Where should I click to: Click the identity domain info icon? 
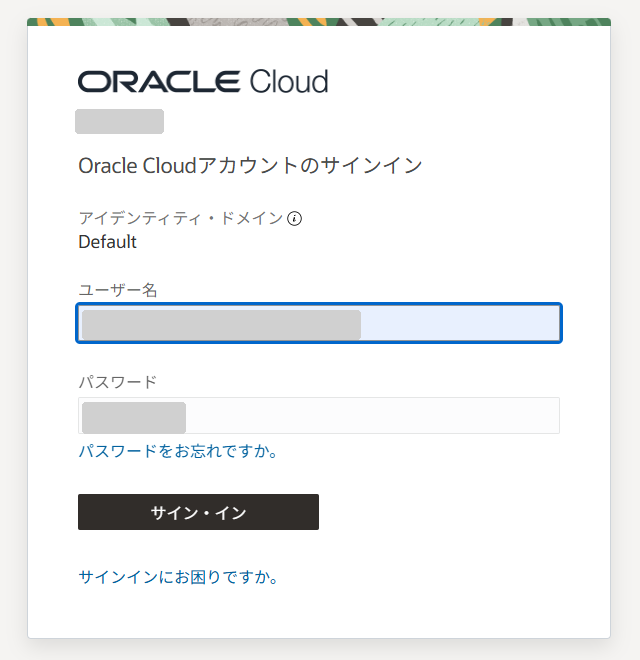(294, 218)
